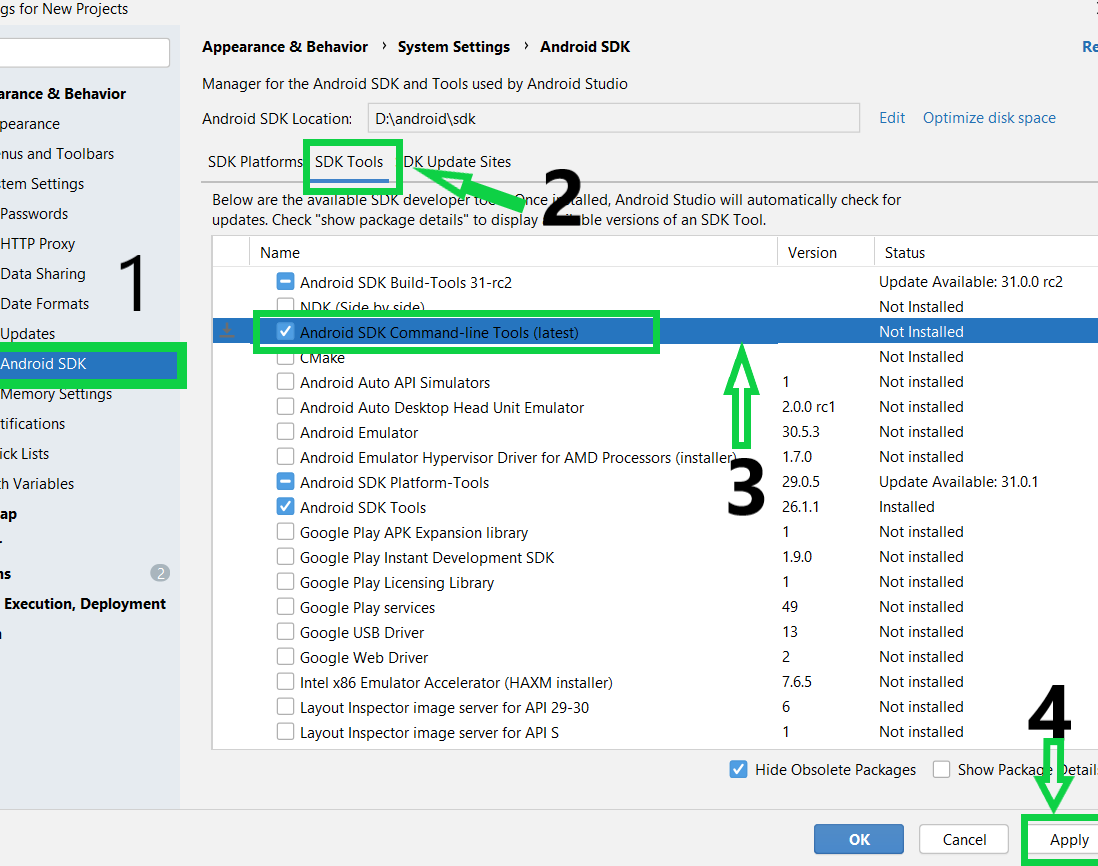Click System Settings in the breadcrumb
1098x866 pixels.
(x=454, y=47)
